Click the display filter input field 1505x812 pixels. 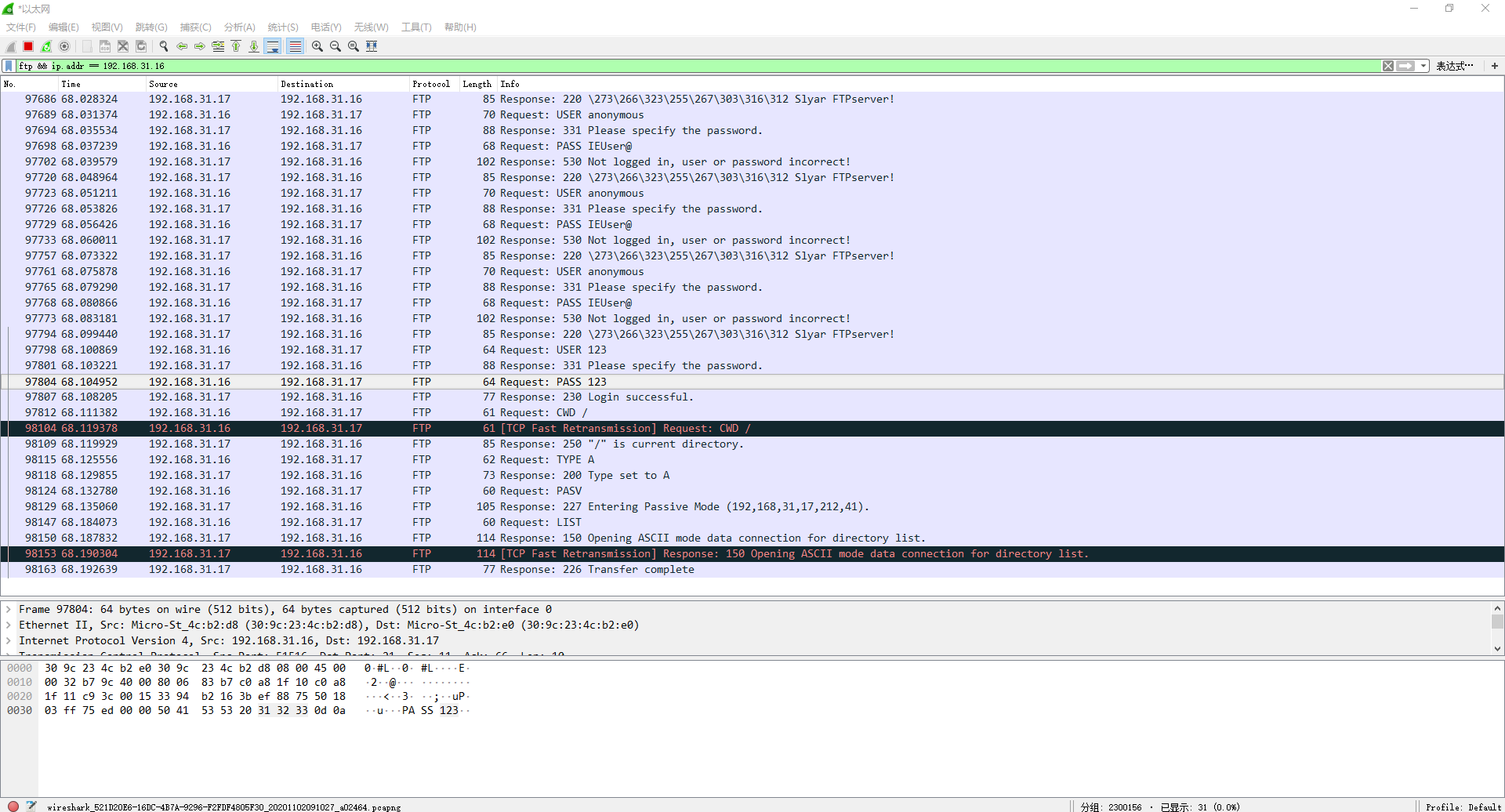tap(698, 66)
